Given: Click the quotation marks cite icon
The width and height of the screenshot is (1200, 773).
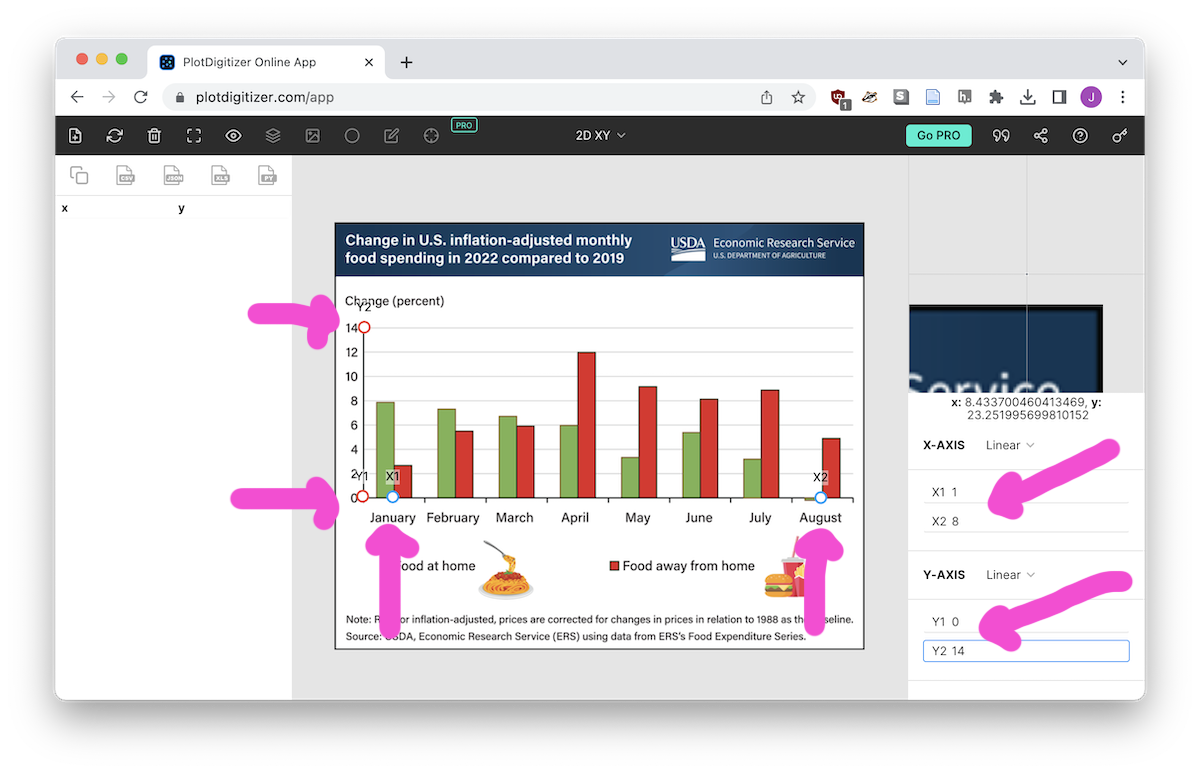Looking at the screenshot, I should pos(1001,136).
